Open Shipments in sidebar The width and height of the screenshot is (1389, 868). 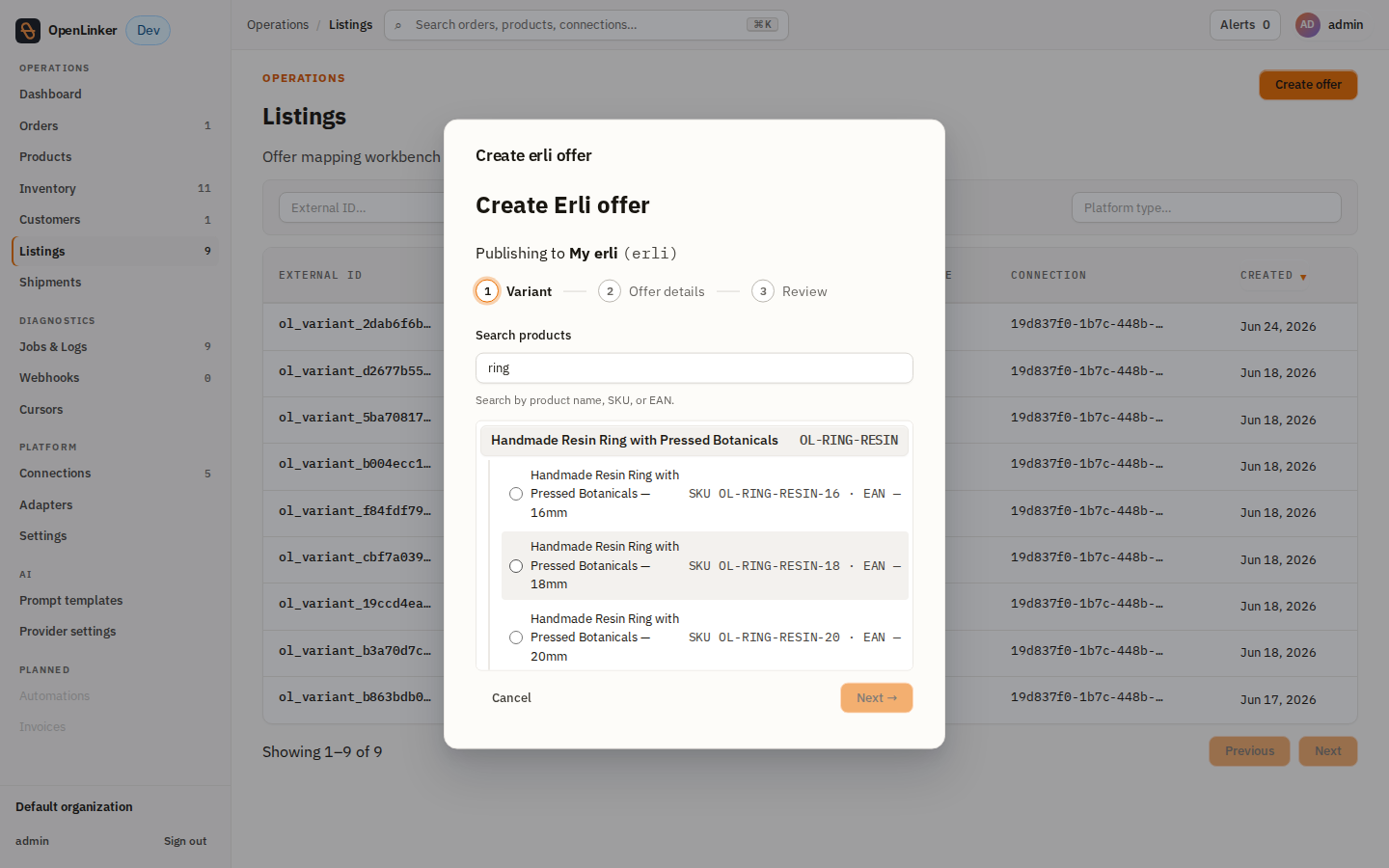pyautogui.click(x=115, y=283)
